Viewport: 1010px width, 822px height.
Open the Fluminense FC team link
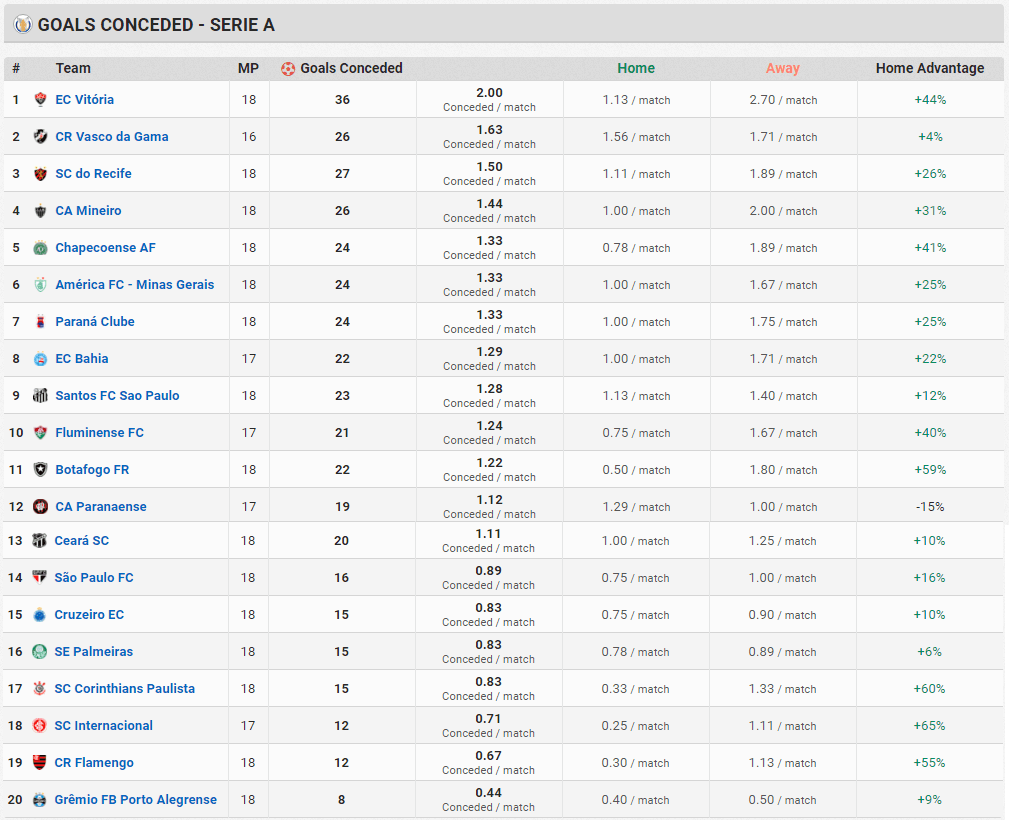click(99, 433)
